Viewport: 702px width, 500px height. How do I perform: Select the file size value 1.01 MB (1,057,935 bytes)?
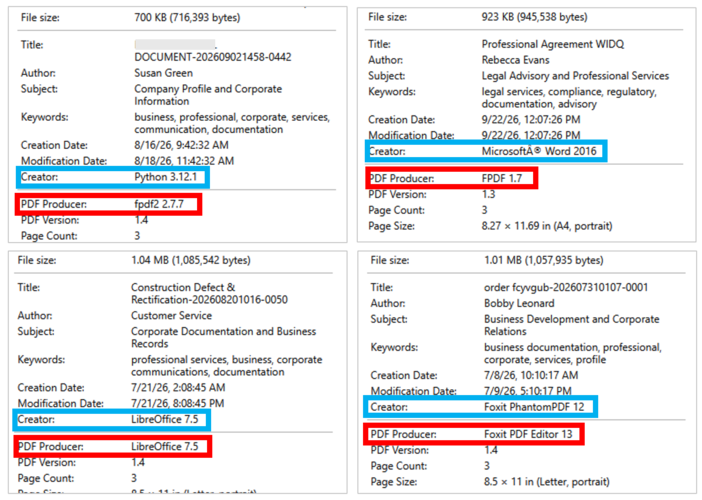[x=544, y=260]
